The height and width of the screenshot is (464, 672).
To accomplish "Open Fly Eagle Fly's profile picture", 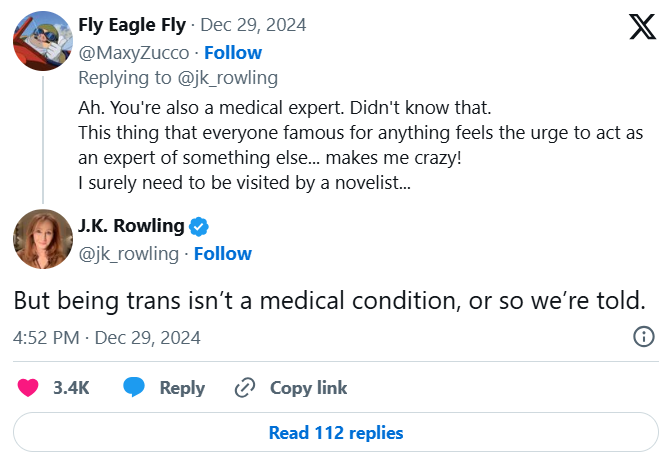I will pos(42,38).
